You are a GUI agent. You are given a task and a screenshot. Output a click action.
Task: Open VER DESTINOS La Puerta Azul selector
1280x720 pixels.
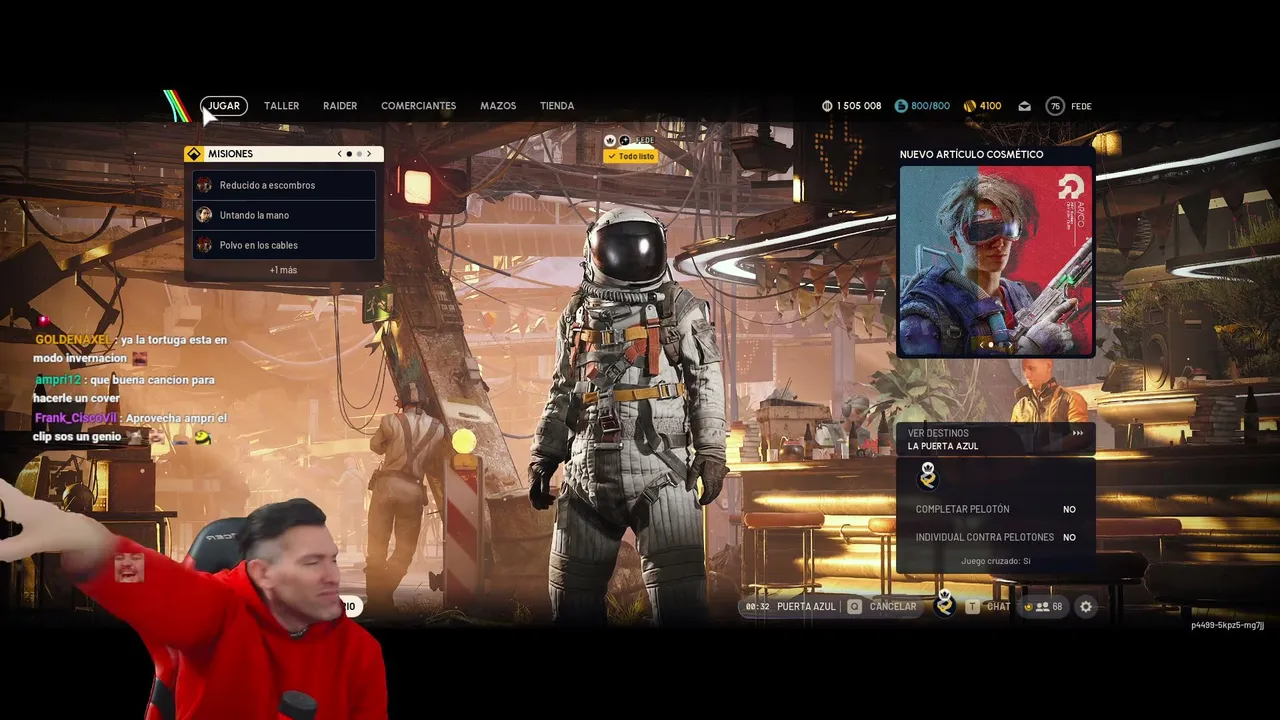pos(996,439)
